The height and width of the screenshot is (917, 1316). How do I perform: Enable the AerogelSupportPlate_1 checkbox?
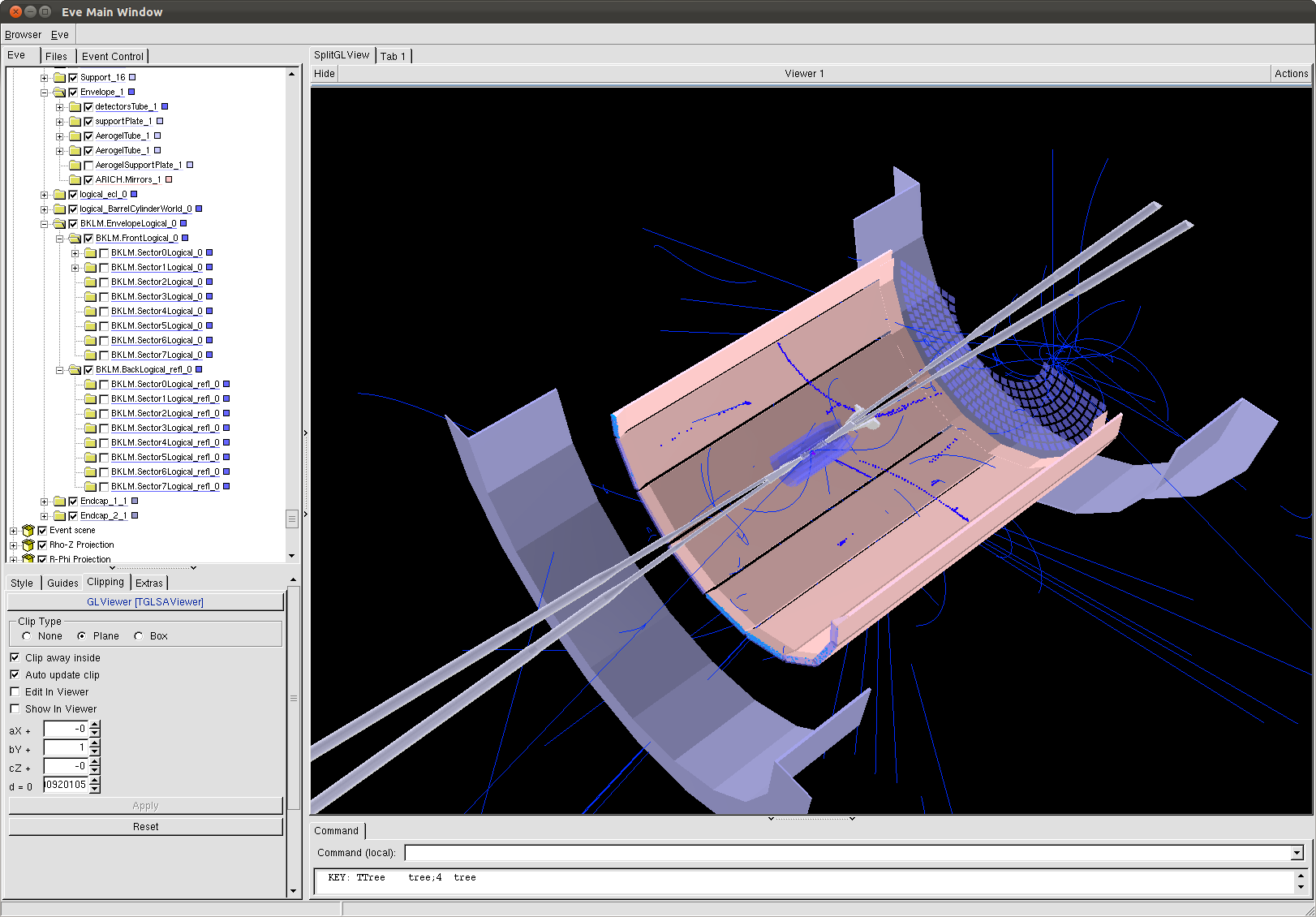pos(88,166)
